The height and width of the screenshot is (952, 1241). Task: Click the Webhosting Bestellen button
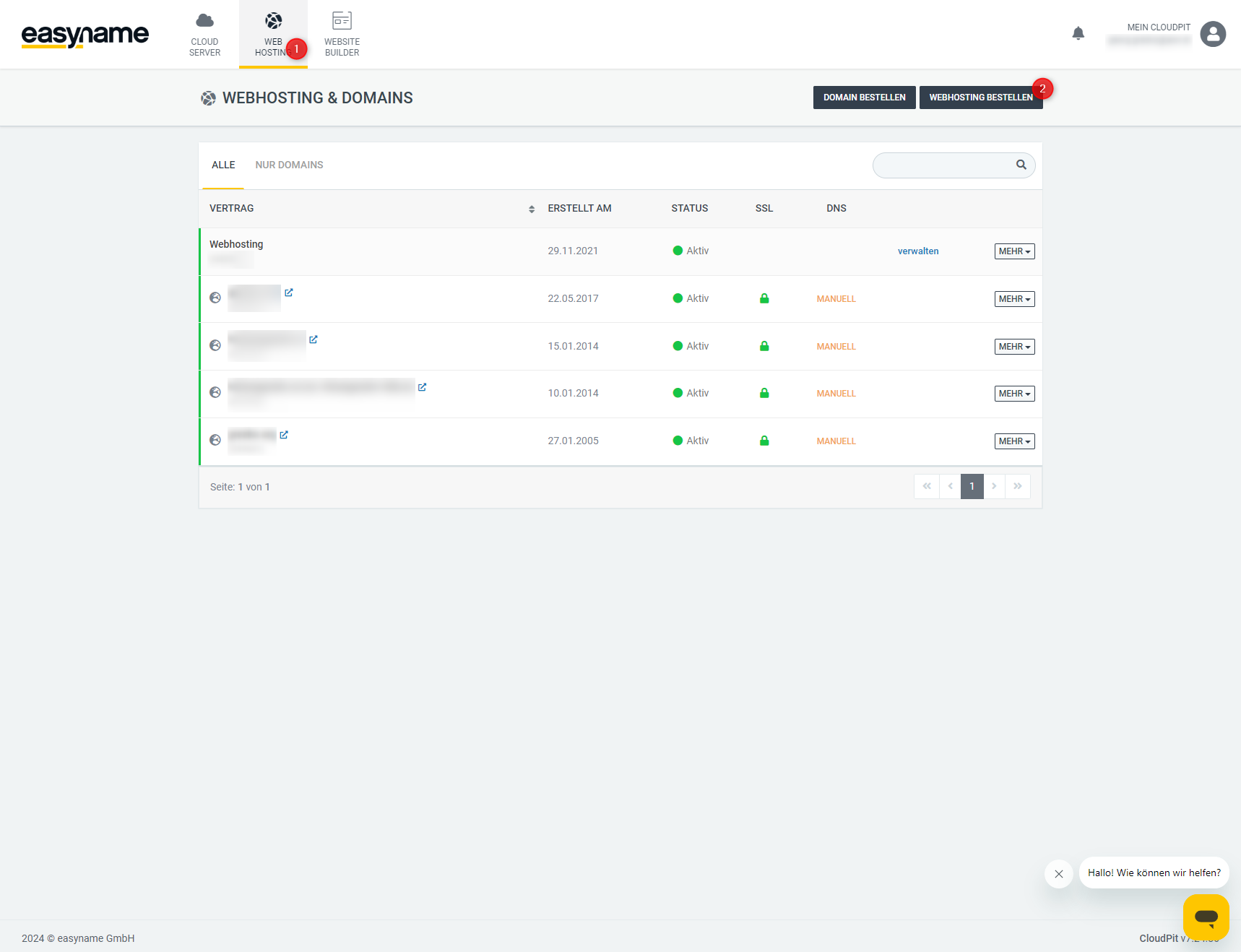(980, 98)
